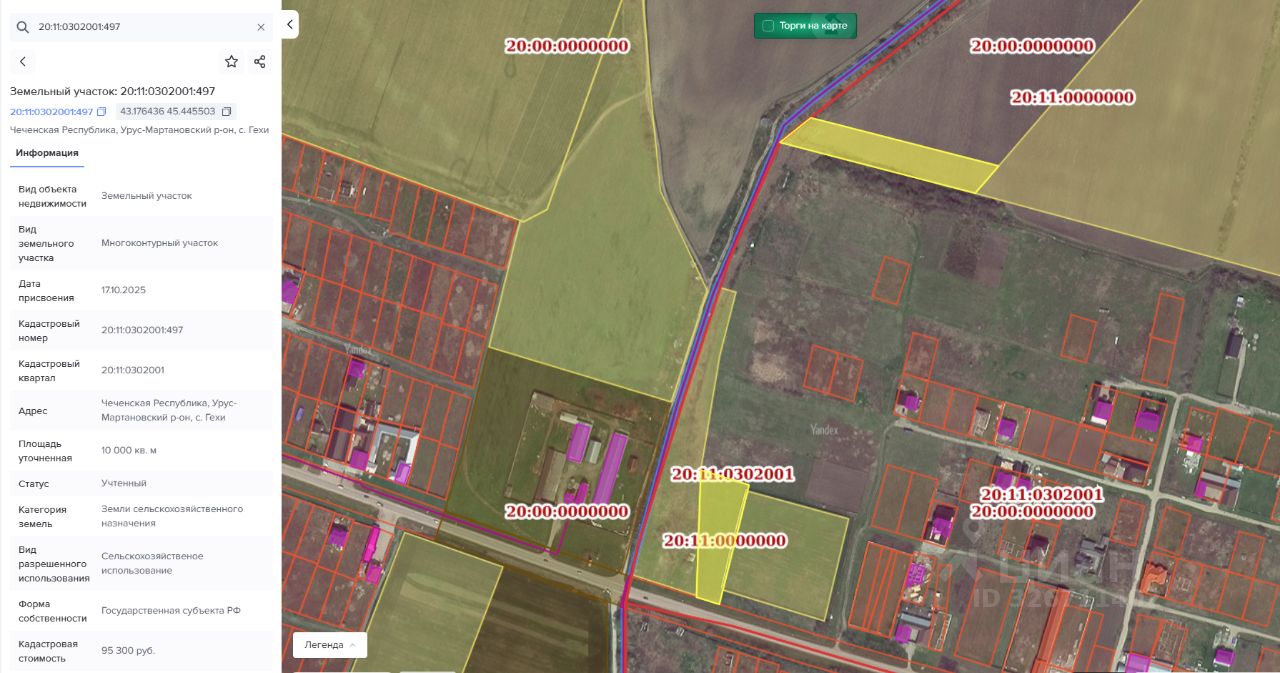1280x673 pixels.
Task: Focus the search field with 20:11:0302001:497
Action: [140, 27]
